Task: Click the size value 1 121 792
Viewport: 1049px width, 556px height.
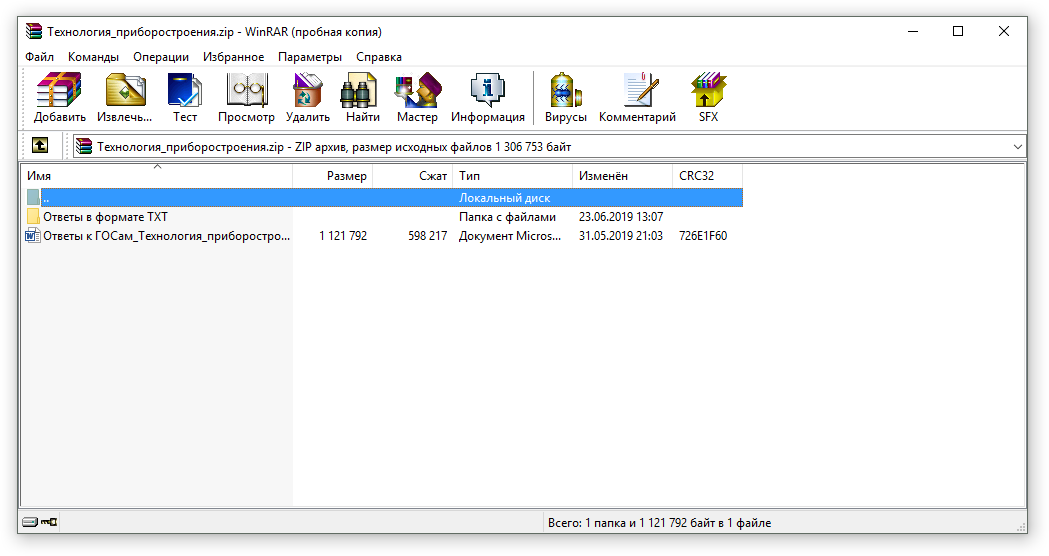Action: click(x=343, y=236)
